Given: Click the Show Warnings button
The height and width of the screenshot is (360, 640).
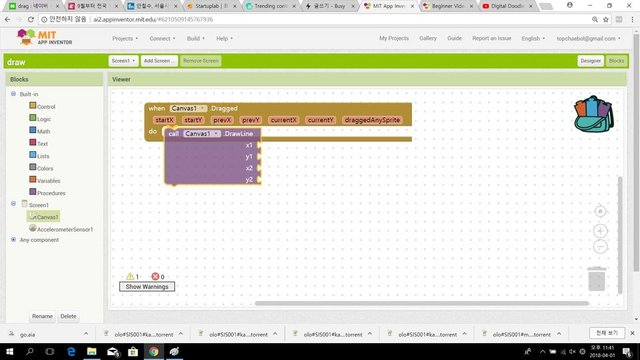Looking at the screenshot, I should (x=147, y=287).
